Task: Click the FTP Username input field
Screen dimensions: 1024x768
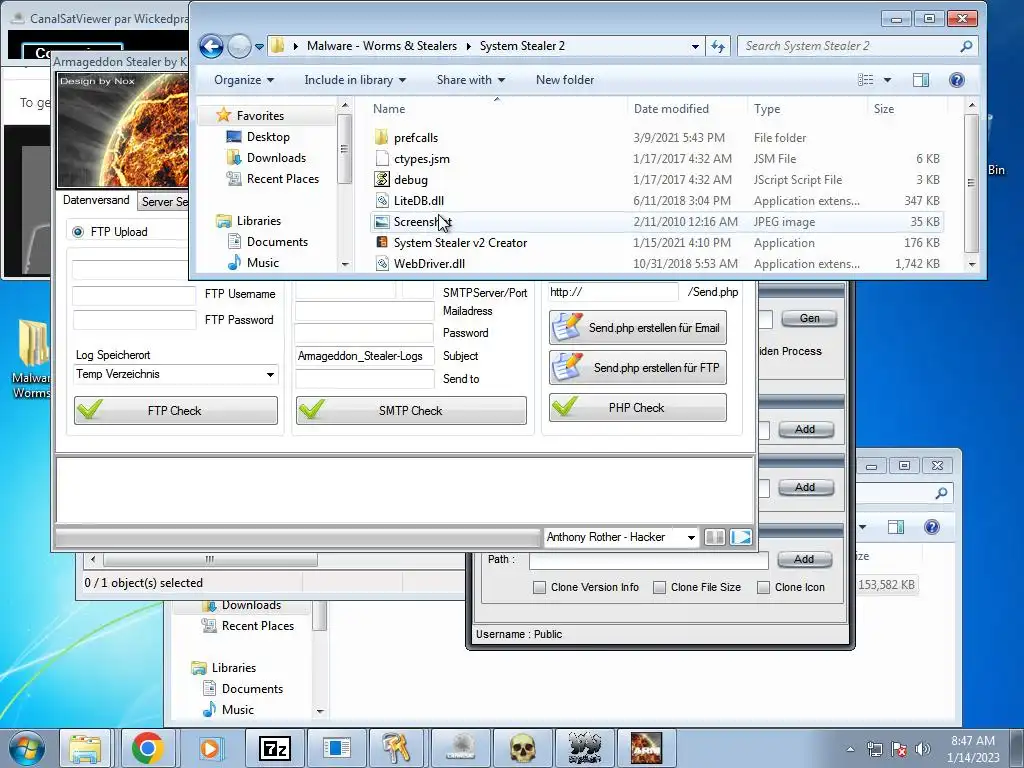Action: 134,295
